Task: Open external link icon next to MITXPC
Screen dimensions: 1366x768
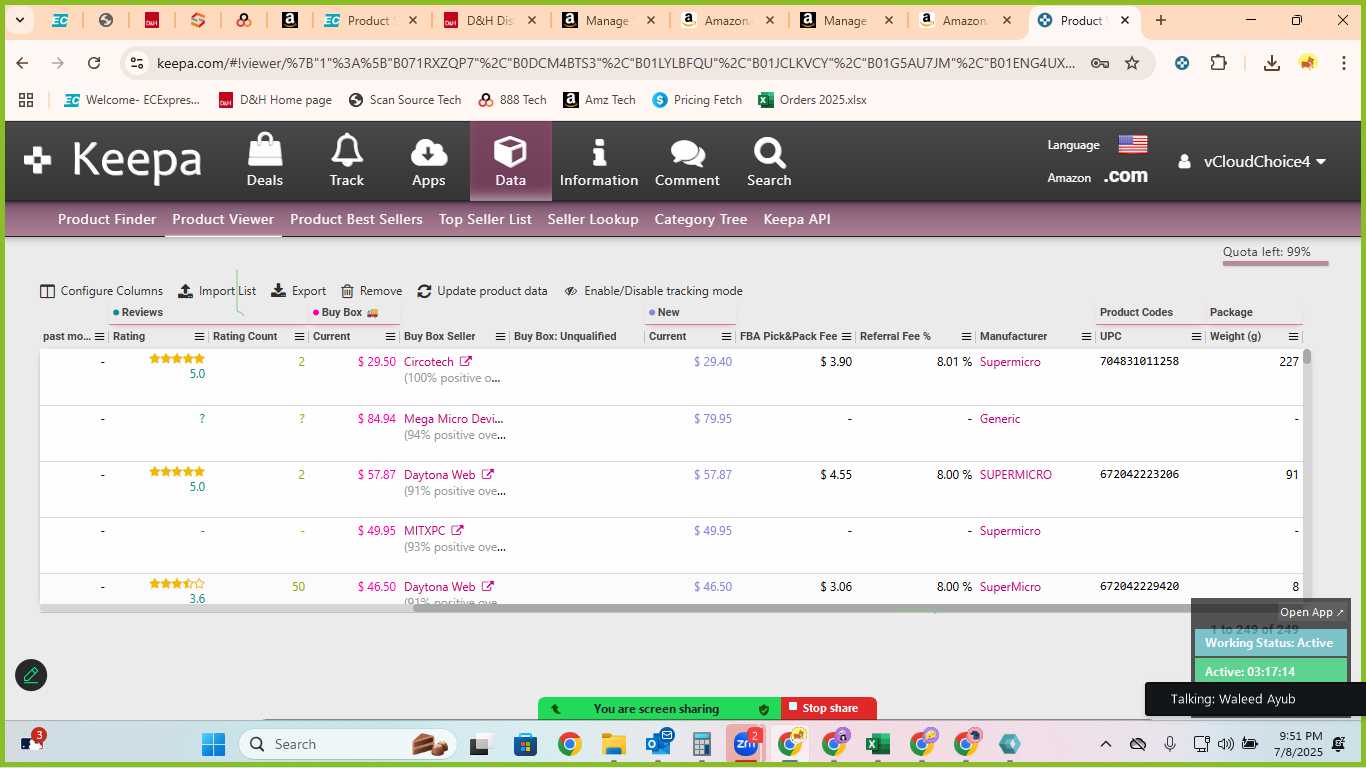Action: pos(457,531)
